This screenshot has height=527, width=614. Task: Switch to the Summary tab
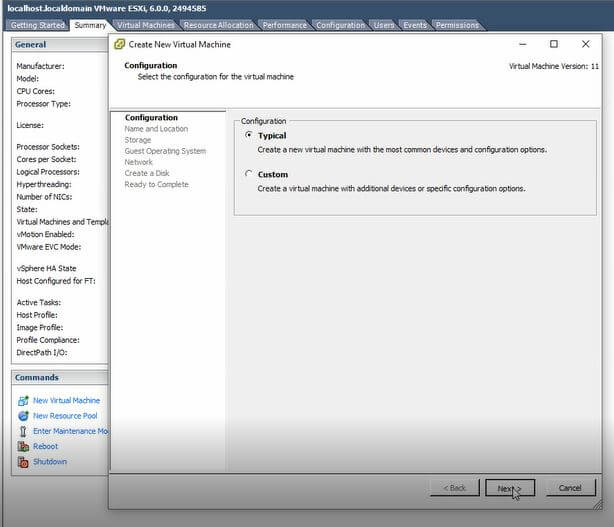[x=90, y=25]
